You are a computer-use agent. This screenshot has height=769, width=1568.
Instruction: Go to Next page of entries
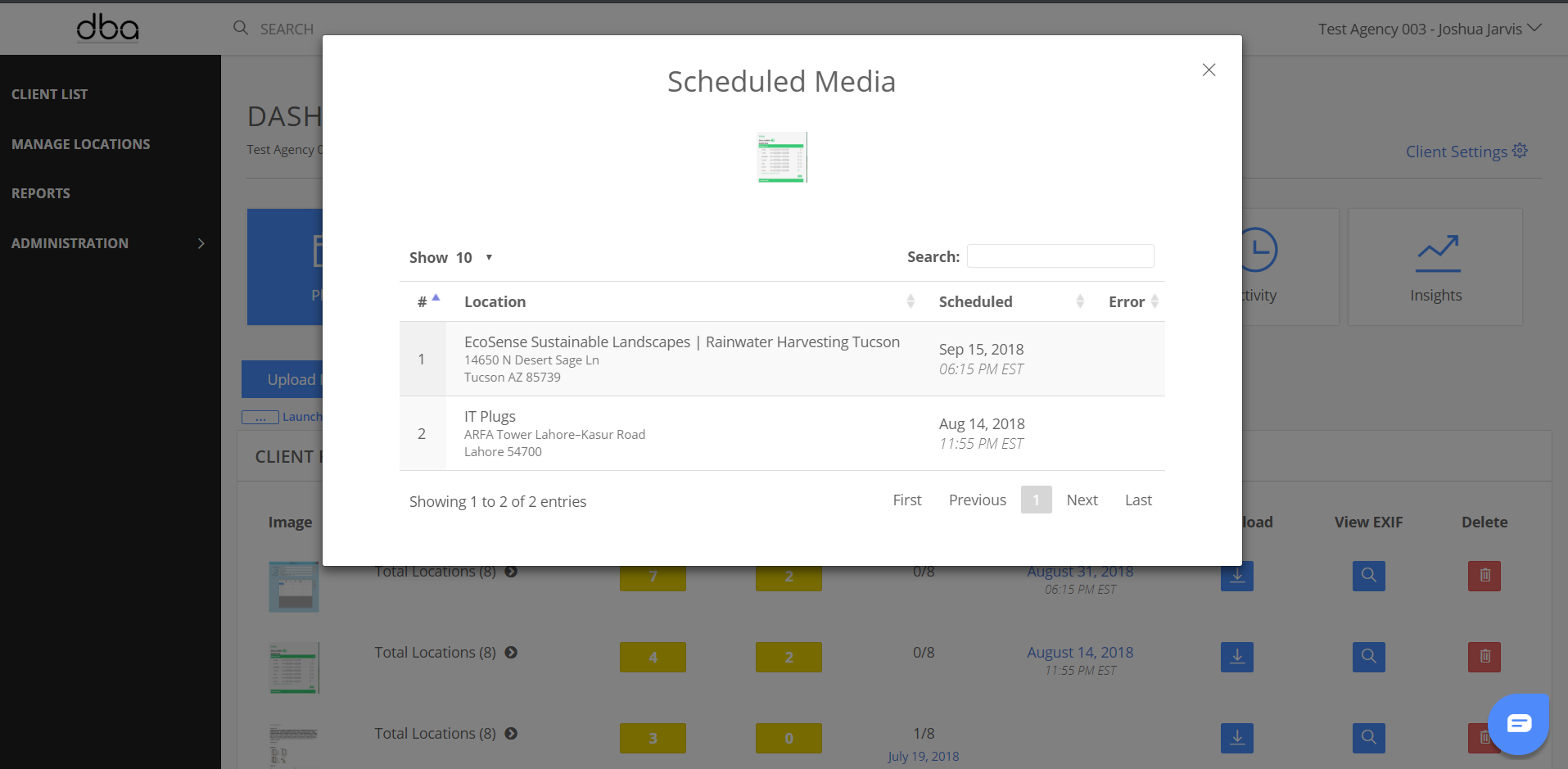pyautogui.click(x=1082, y=500)
